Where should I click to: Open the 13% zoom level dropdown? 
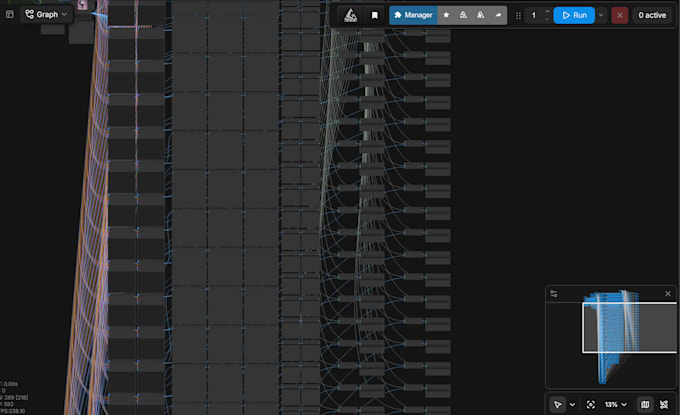(616, 405)
